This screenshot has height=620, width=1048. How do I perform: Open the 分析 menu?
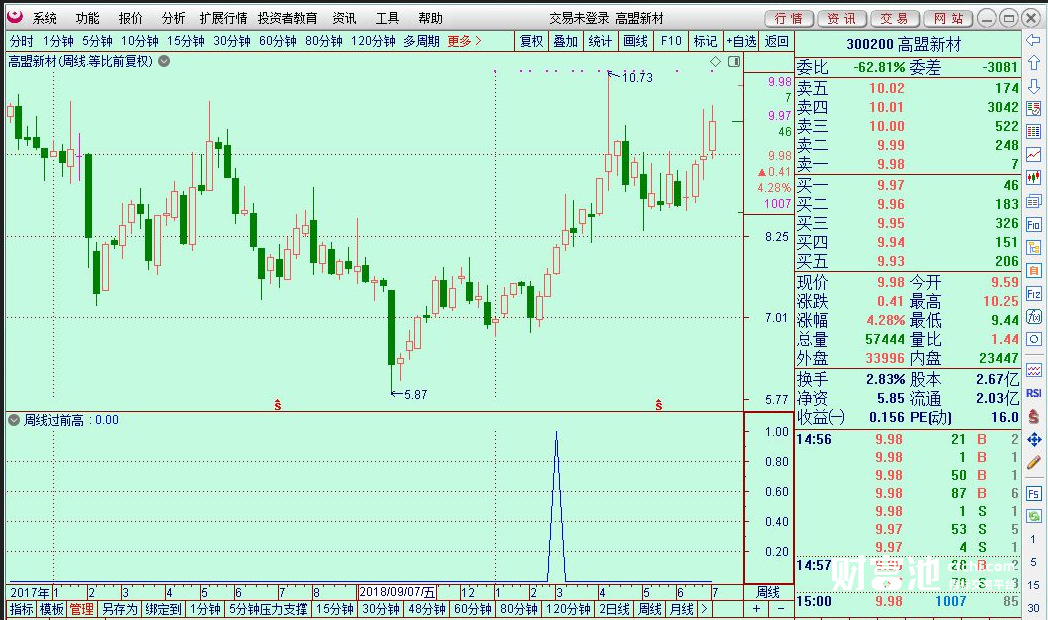point(173,18)
